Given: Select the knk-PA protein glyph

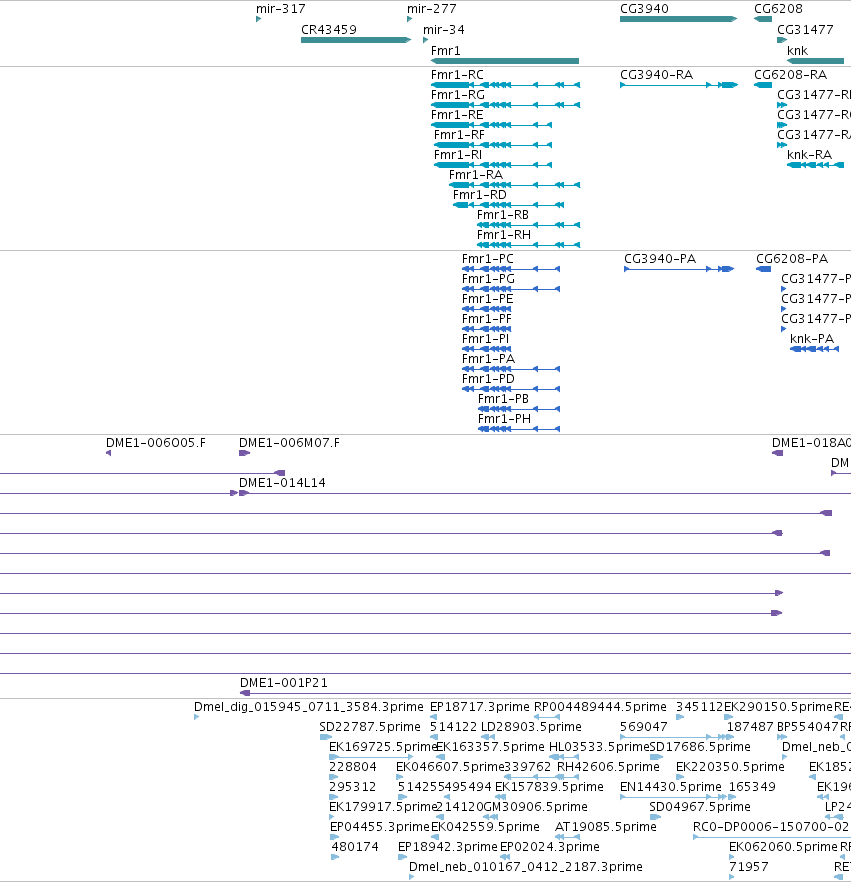Looking at the screenshot, I should point(814,349).
